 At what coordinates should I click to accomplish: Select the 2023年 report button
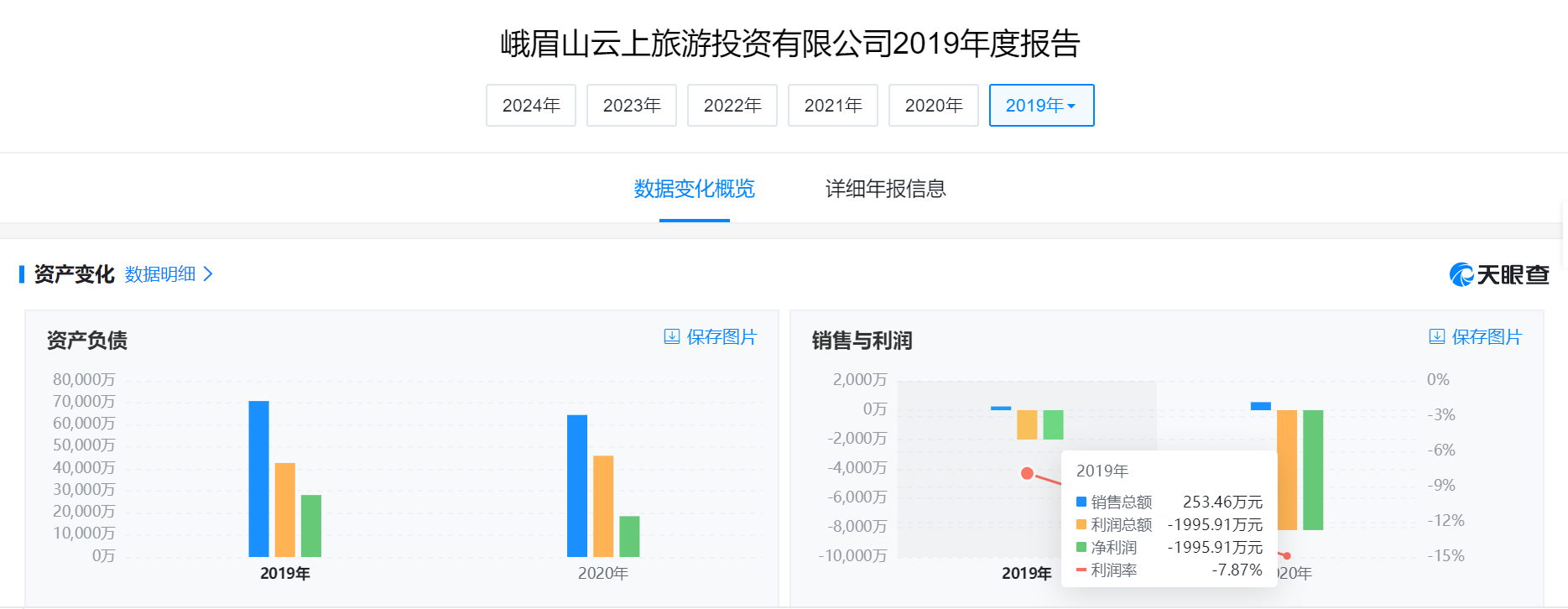point(632,106)
